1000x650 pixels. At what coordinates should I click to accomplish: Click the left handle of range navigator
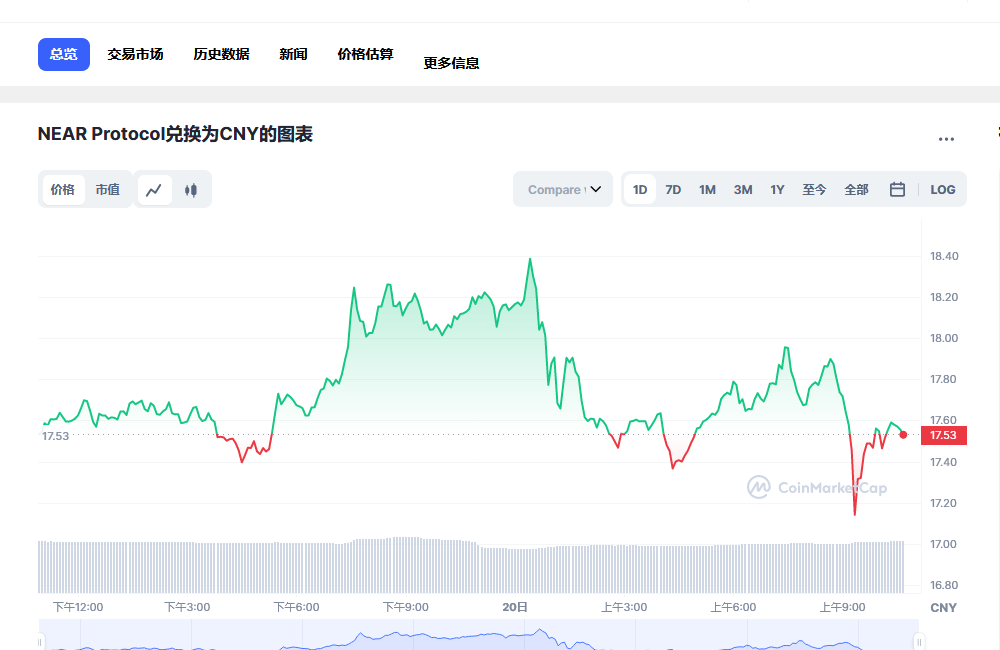tap(40, 642)
